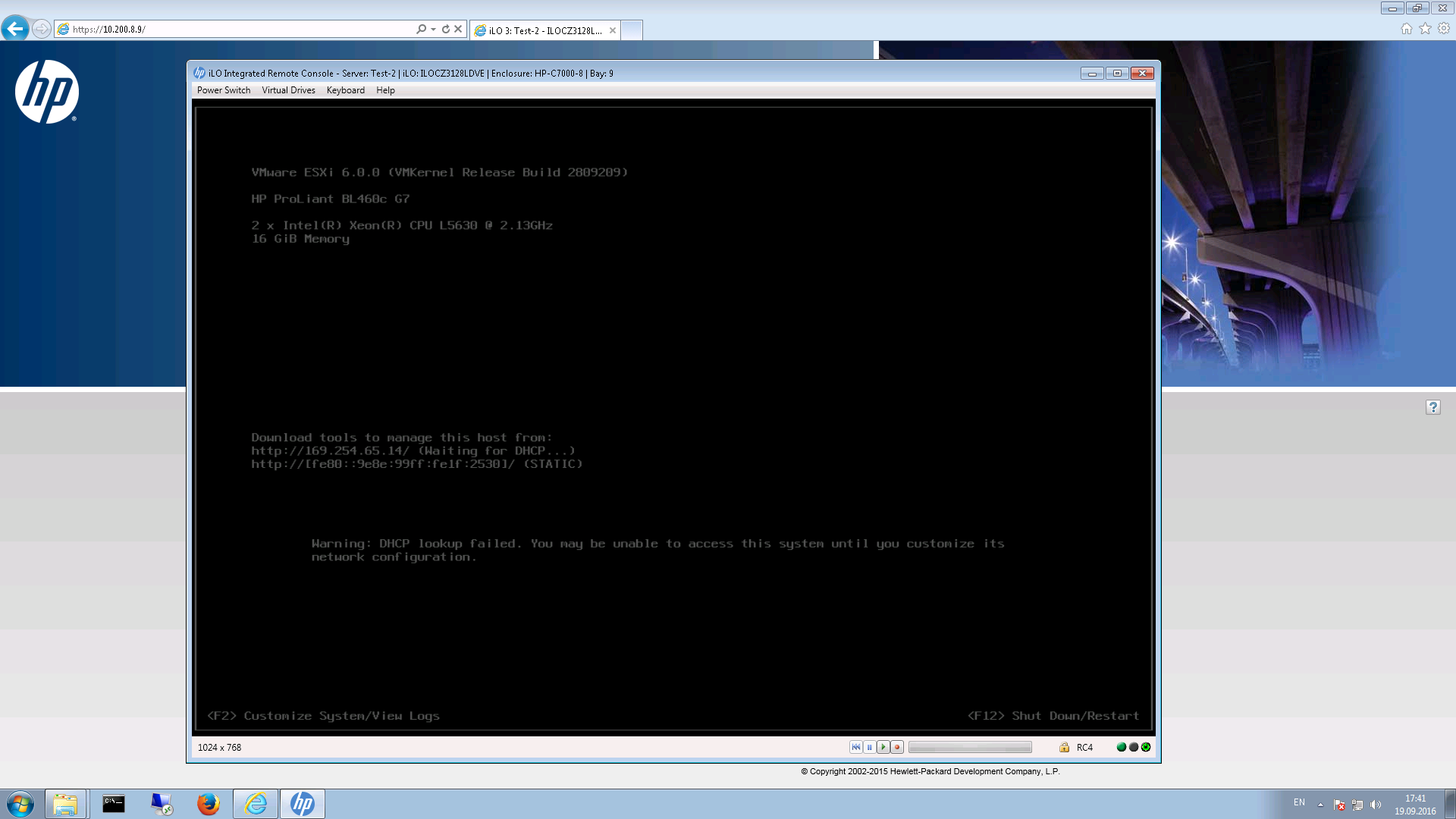Click the green health status LED
This screenshot has width=1456, height=819.
pos(1122,747)
